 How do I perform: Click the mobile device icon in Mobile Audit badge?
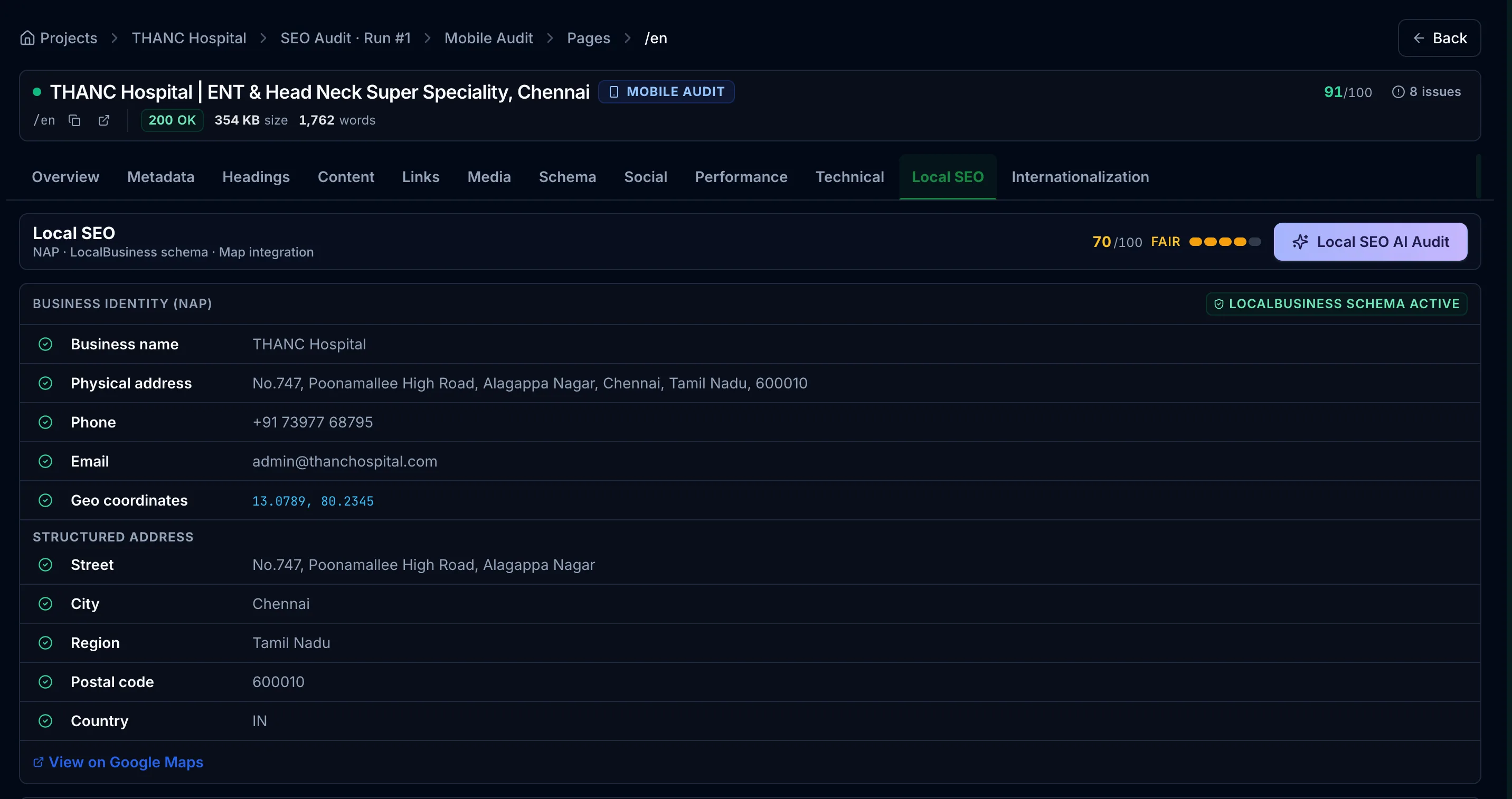point(614,92)
